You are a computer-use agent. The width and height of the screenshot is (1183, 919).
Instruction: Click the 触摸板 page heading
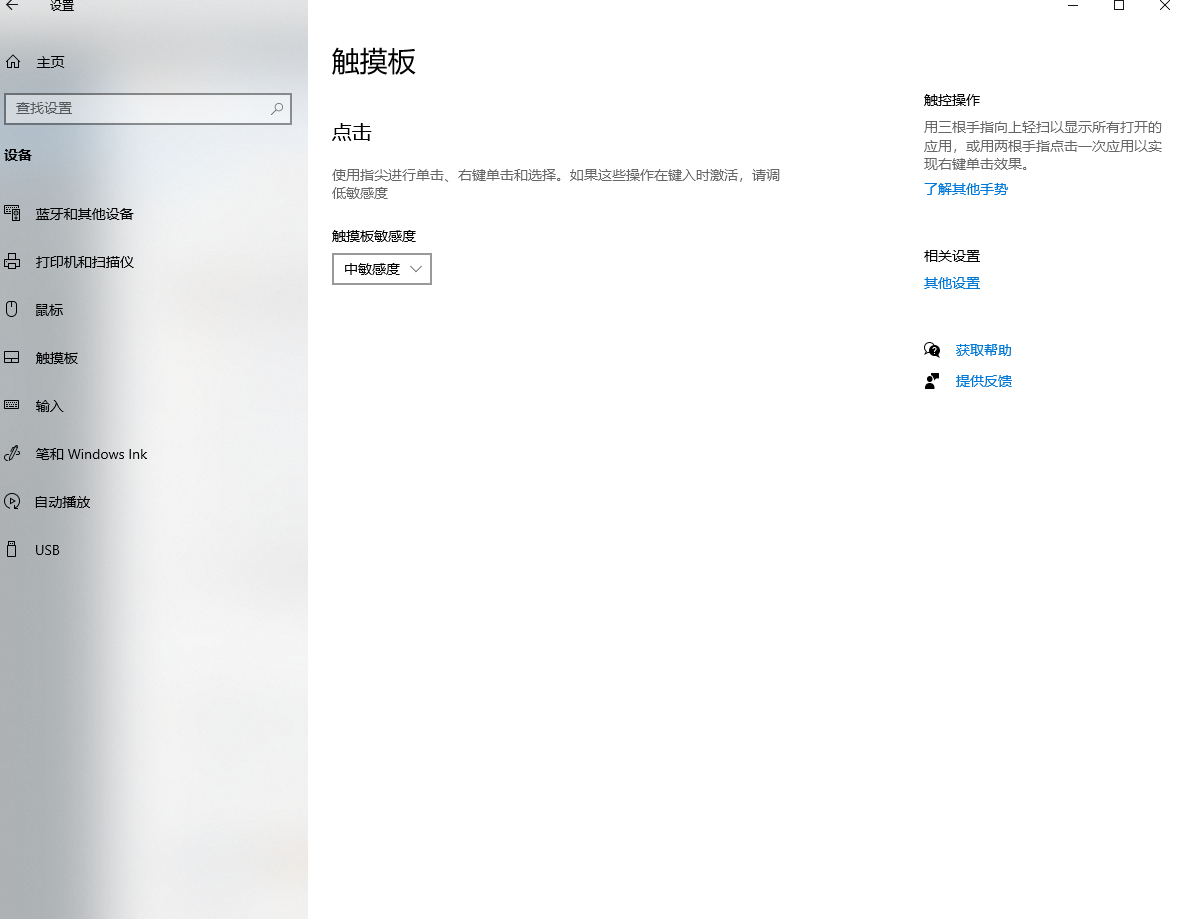[374, 62]
